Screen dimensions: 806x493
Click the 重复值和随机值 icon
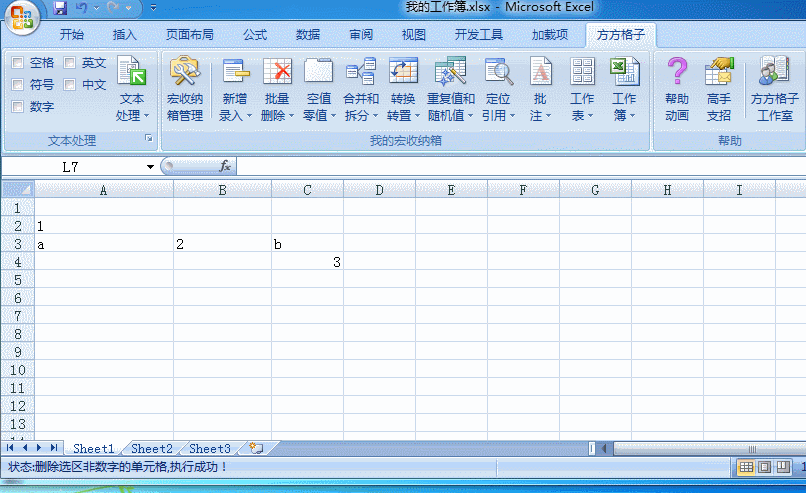coord(451,73)
